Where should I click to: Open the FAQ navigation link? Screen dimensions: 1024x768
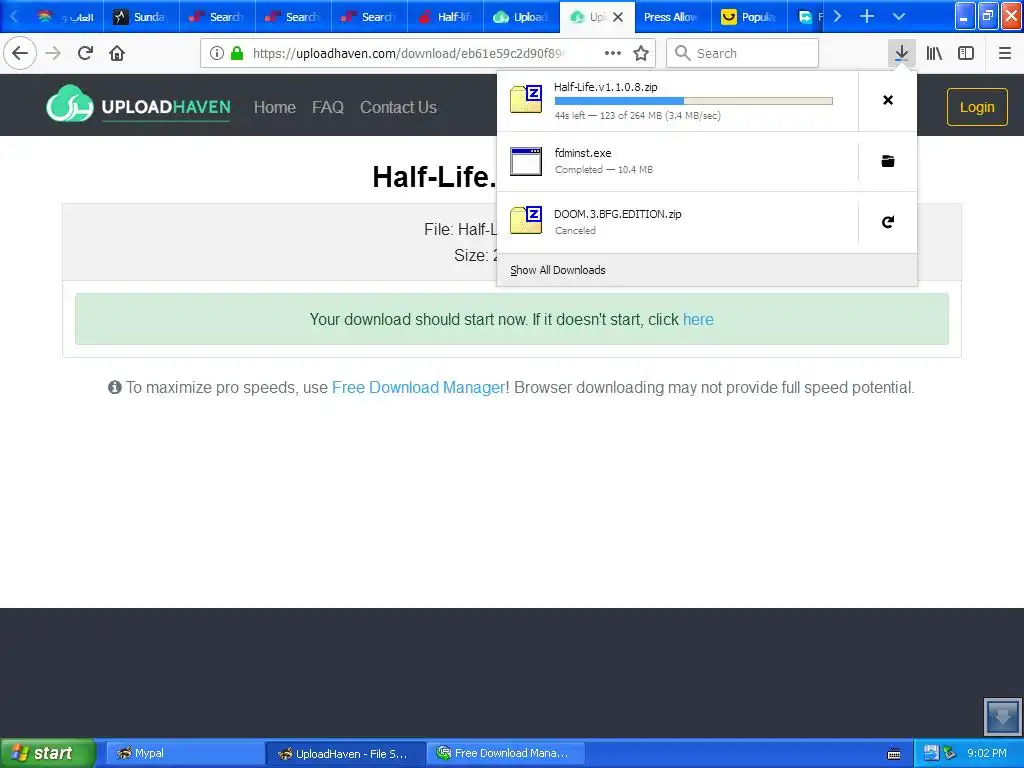pos(328,107)
